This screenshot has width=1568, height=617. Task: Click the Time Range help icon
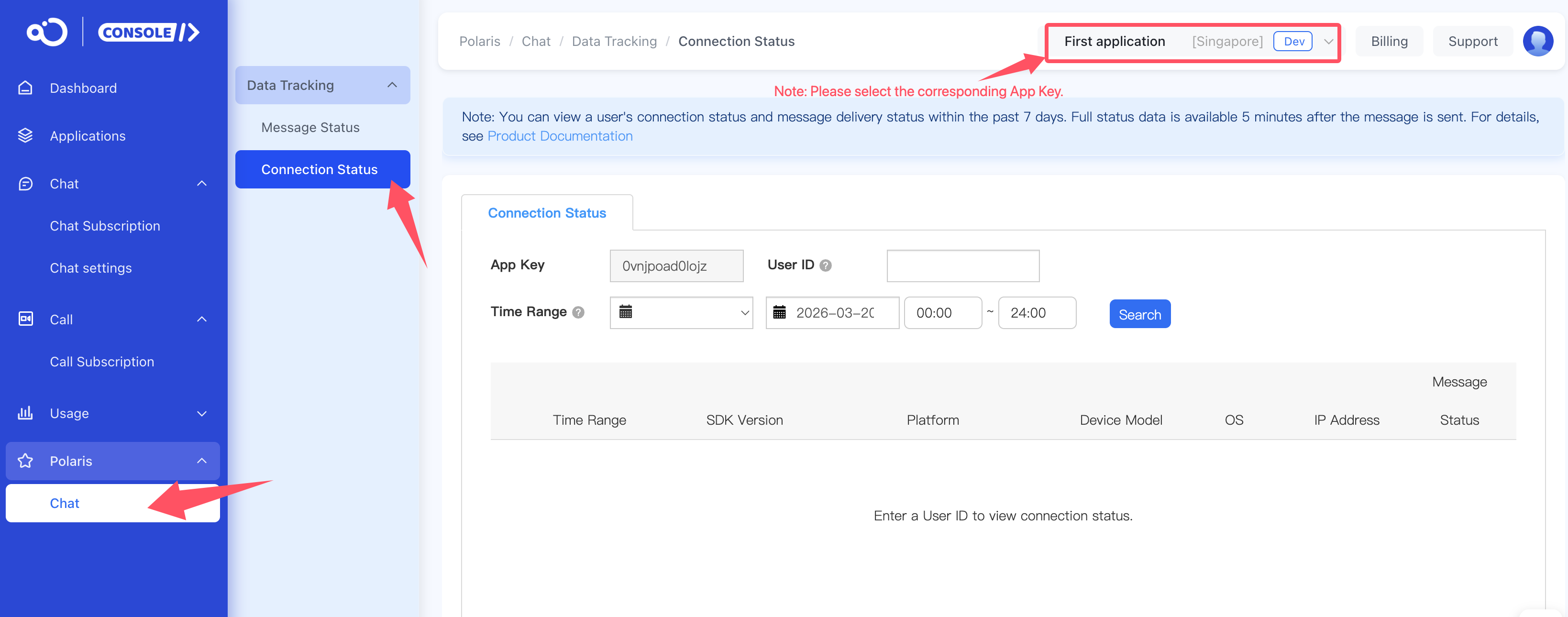click(578, 312)
